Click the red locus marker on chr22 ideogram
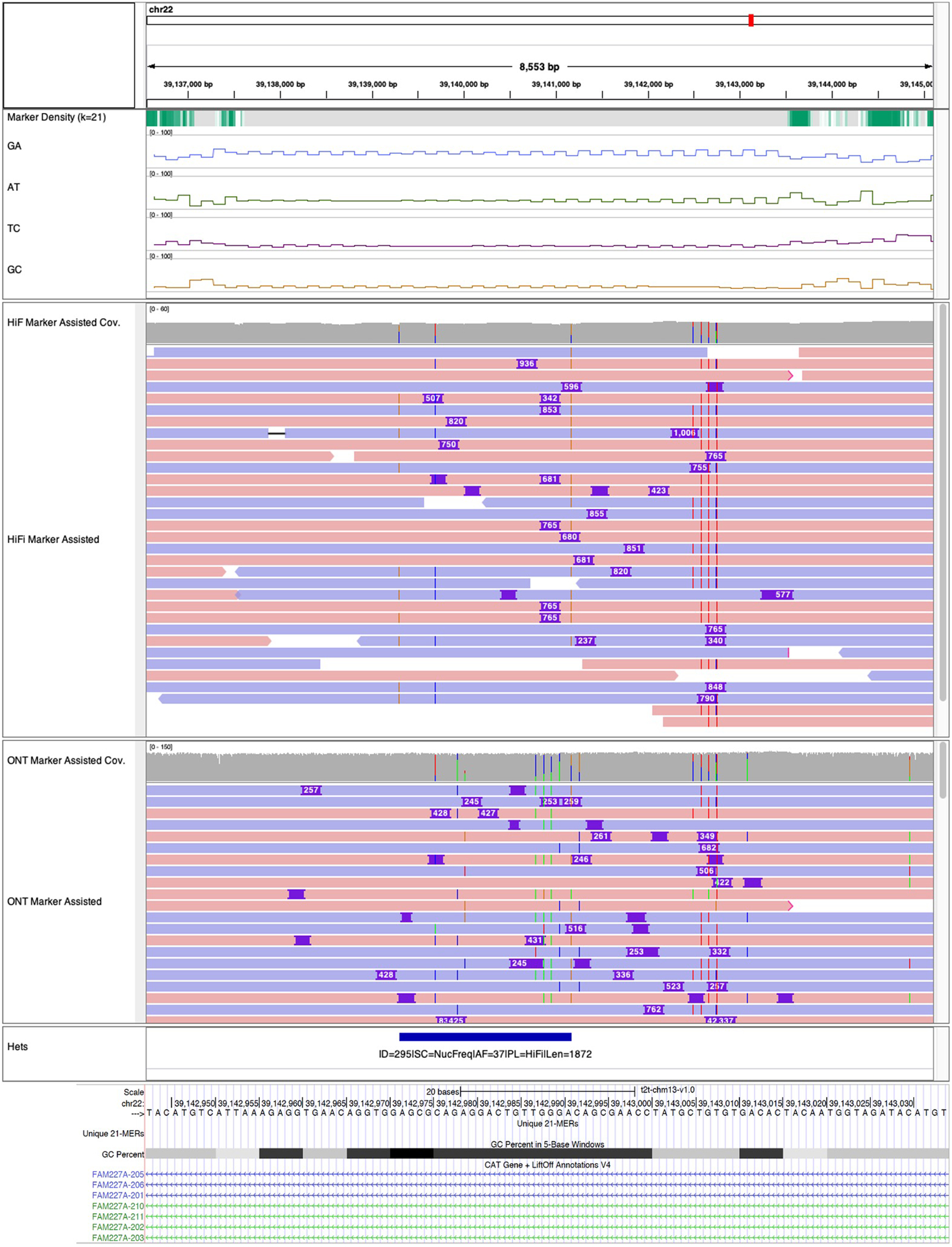 (x=751, y=20)
